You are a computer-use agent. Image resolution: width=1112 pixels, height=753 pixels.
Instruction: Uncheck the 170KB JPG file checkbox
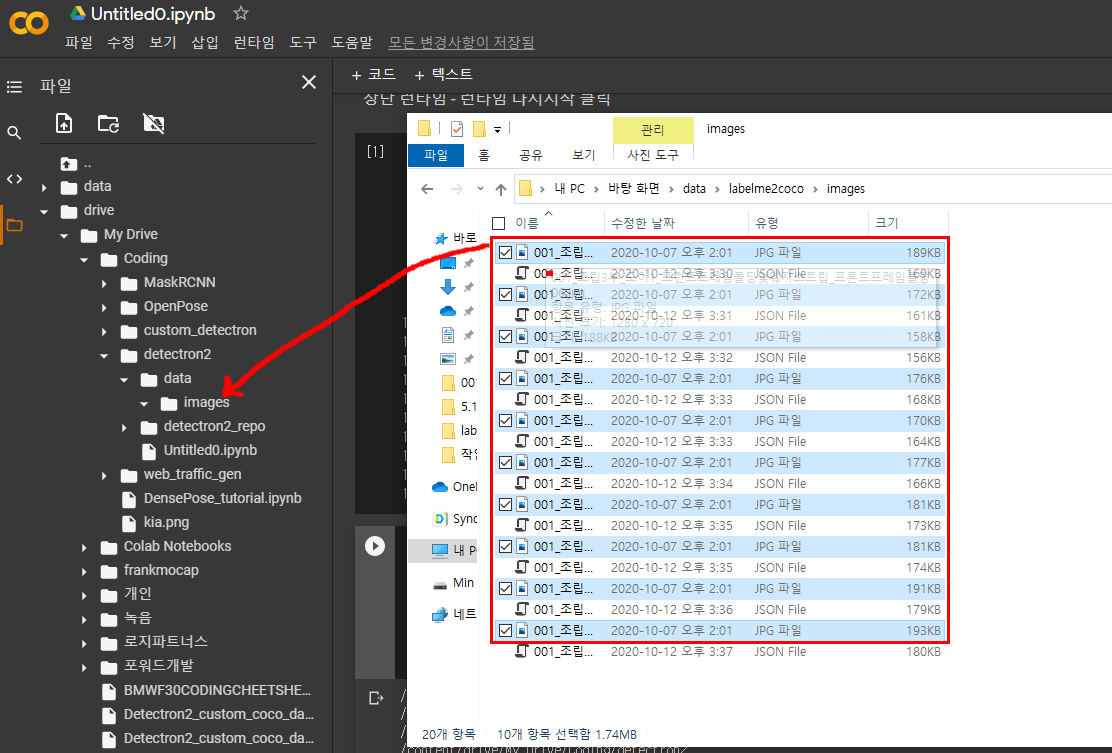point(506,420)
